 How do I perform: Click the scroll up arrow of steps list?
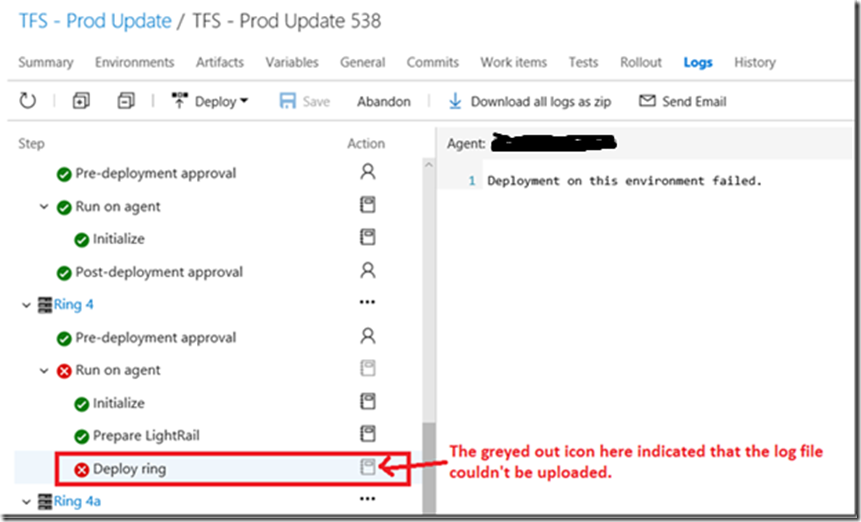429,165
